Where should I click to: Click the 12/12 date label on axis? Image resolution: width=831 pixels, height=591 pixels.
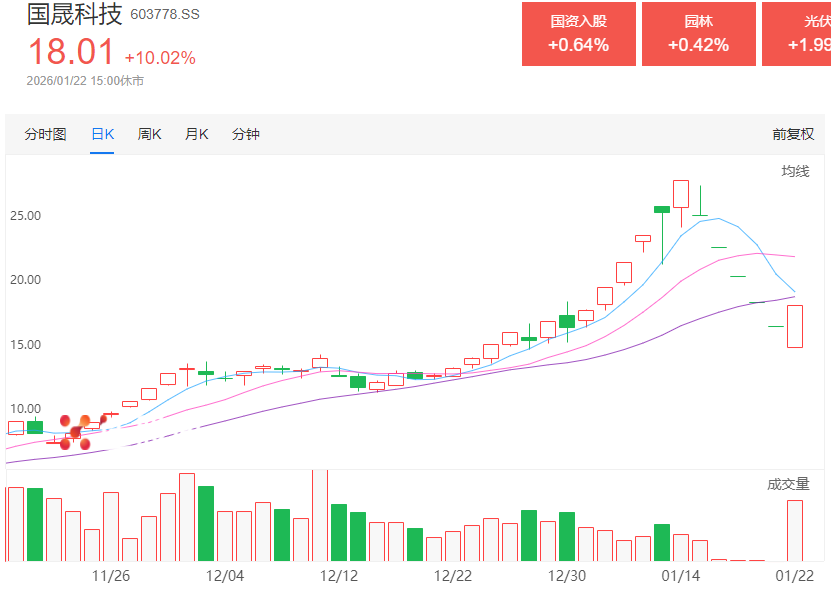[x=339, y=576]
